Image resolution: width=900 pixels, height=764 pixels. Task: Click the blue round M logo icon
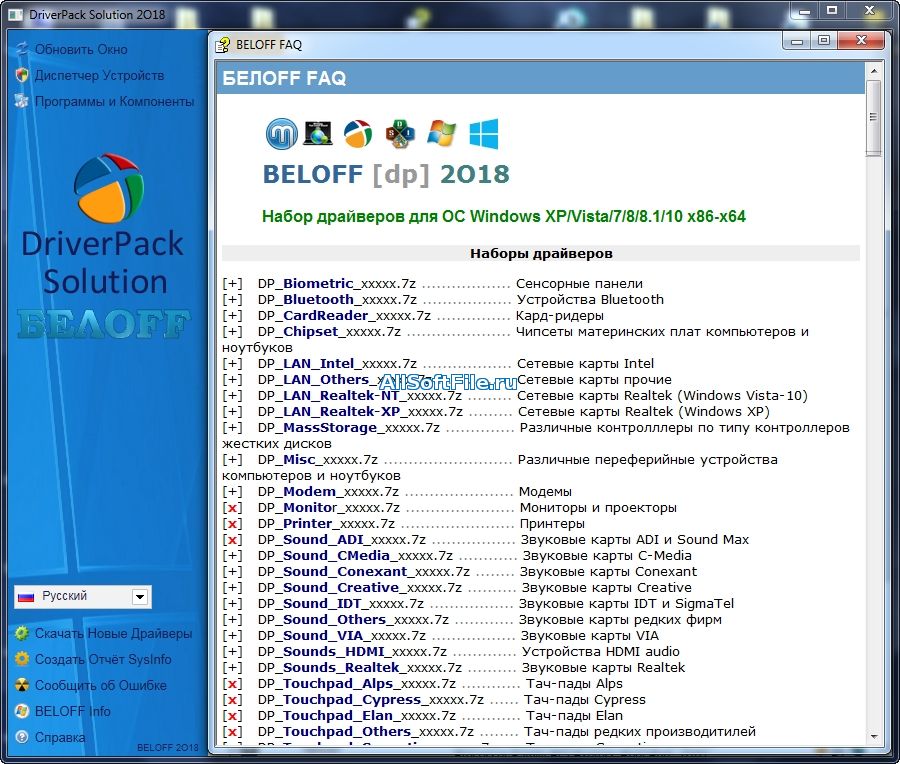[282, 134]
